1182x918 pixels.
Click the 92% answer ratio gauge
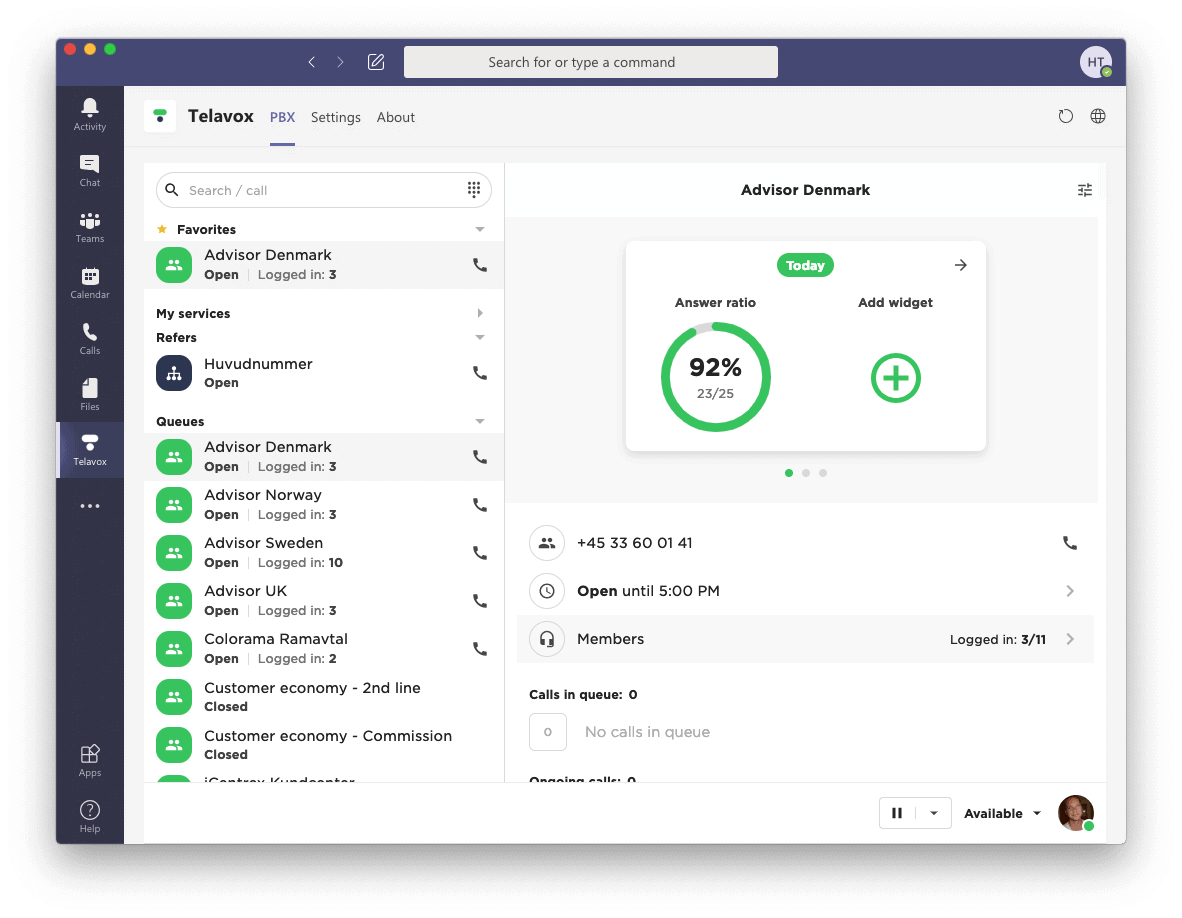click(715, 377)
